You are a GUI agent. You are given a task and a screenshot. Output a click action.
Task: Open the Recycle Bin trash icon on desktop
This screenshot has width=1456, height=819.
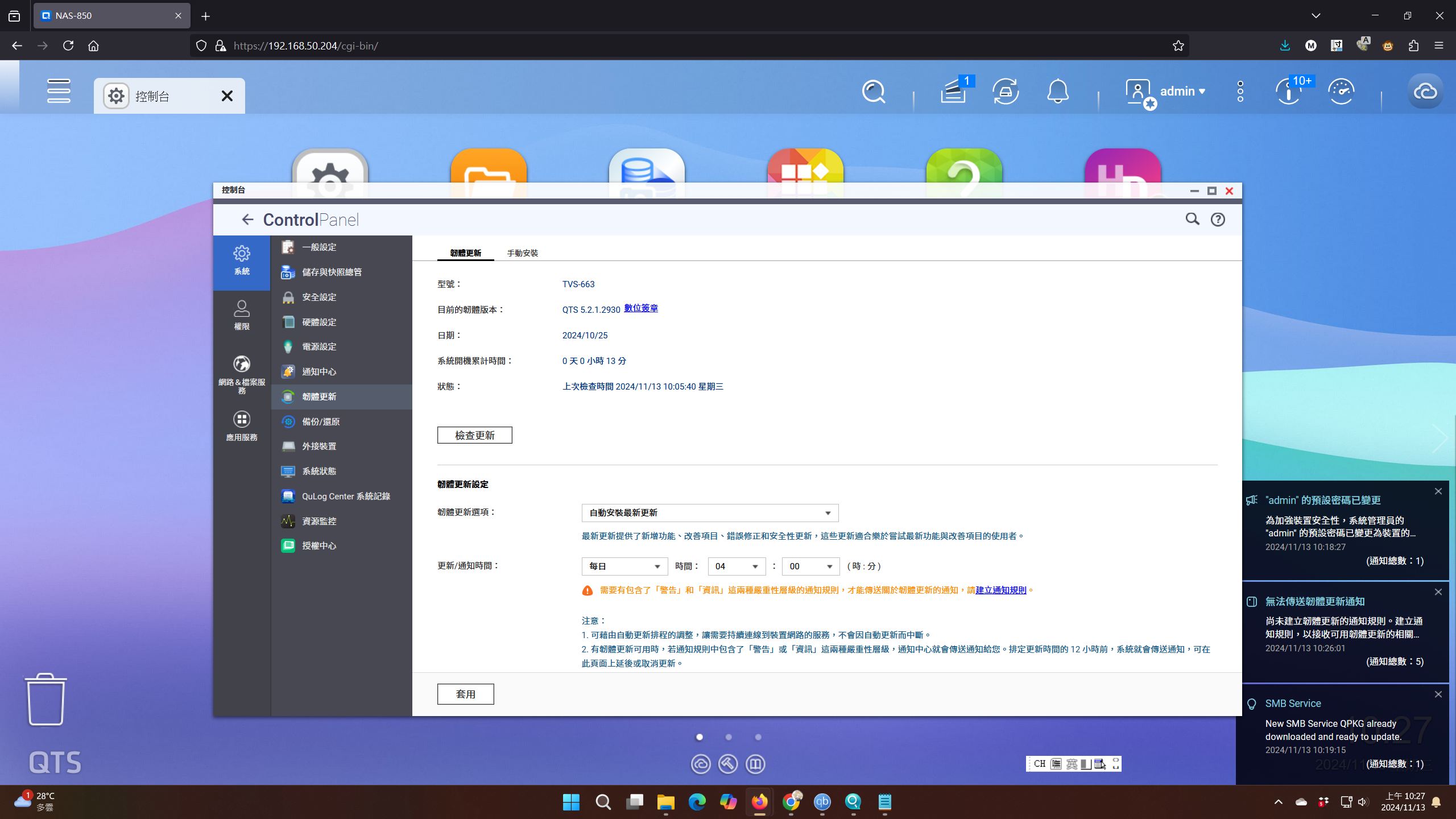pyautogui.click(x=45, y=700)
